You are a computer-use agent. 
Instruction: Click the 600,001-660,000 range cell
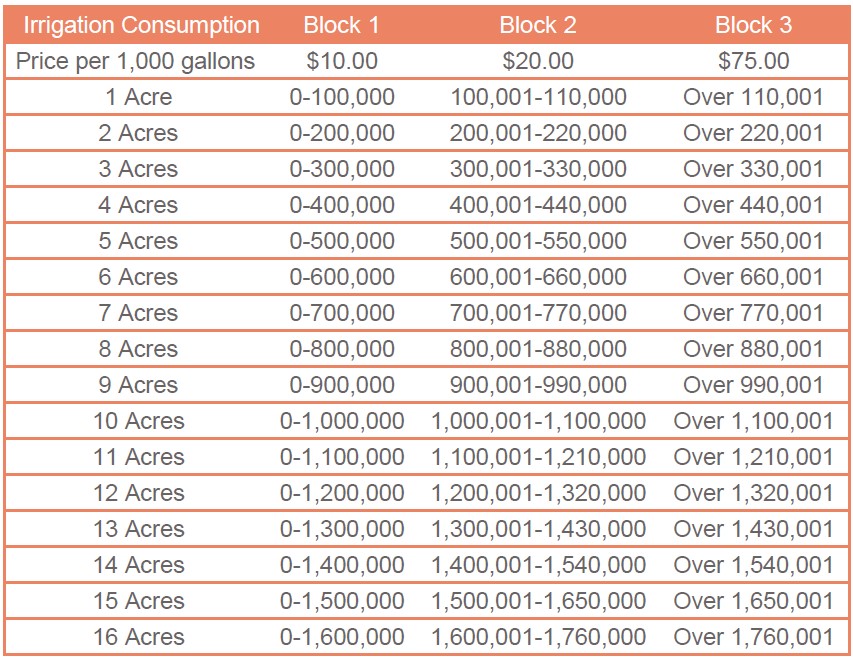(x=538, y=277)
